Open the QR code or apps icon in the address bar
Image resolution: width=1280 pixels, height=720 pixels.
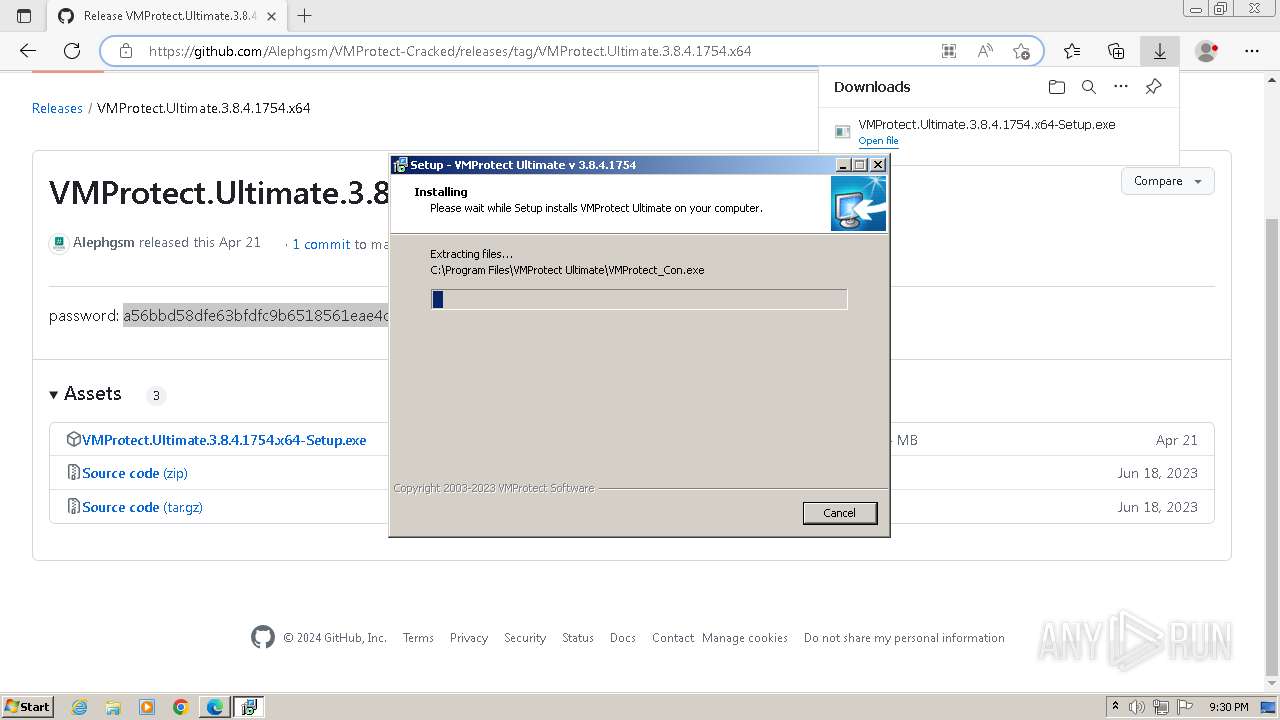coord(949,51)
